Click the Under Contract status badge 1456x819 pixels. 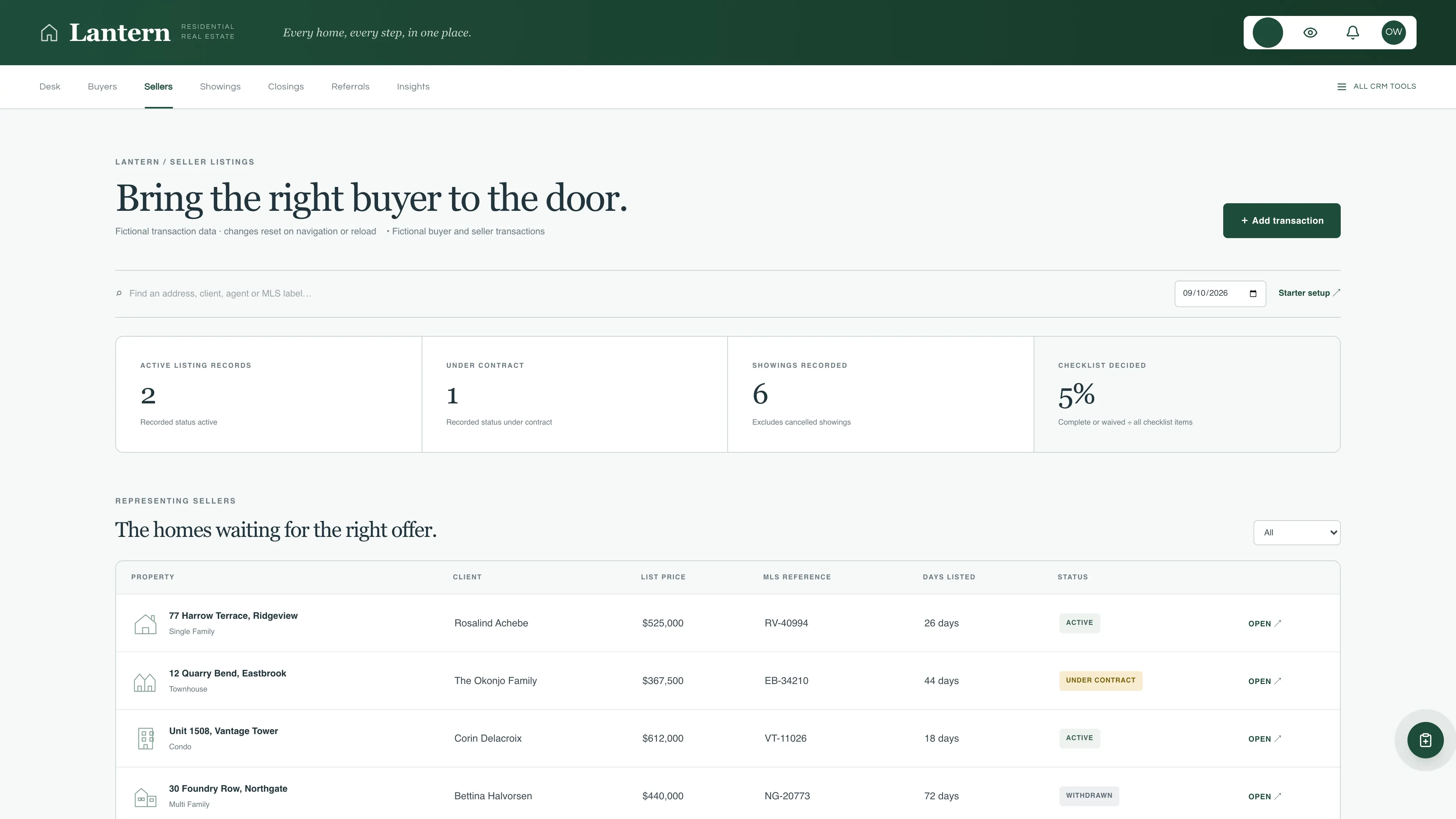click(x=1100, y=681)
